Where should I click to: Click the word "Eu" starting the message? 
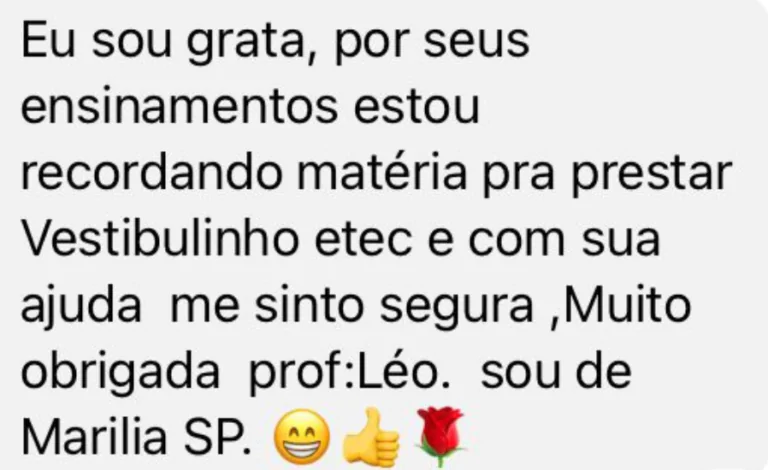pyautogui.click(x=48, y=40)
